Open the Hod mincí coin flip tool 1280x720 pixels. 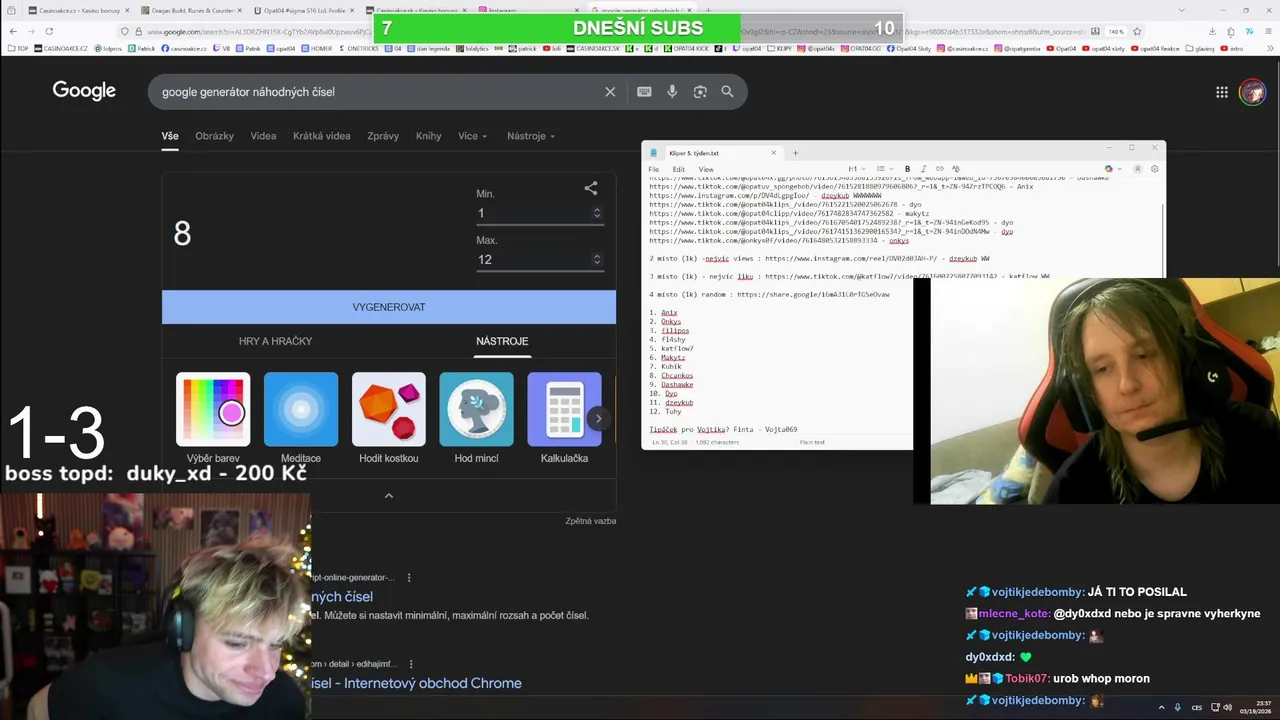pyautogui.click(x=477, y=418)
